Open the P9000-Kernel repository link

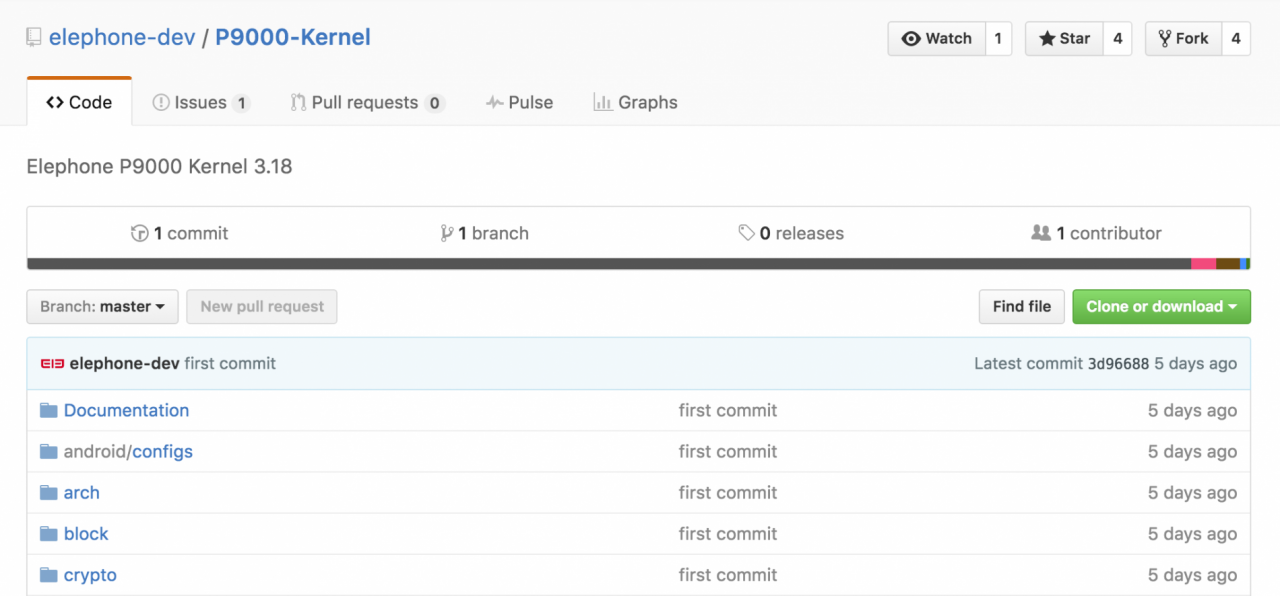point(293,38)
